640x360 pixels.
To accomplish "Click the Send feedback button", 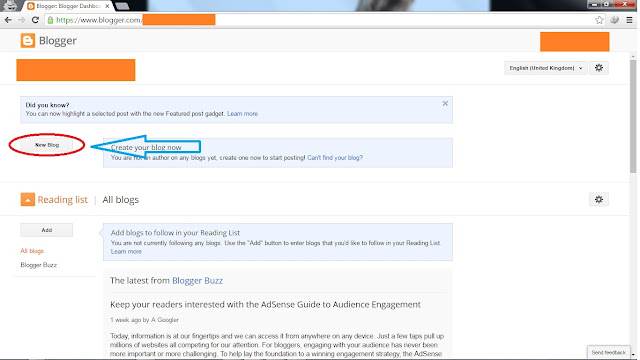I will (608, 352).
